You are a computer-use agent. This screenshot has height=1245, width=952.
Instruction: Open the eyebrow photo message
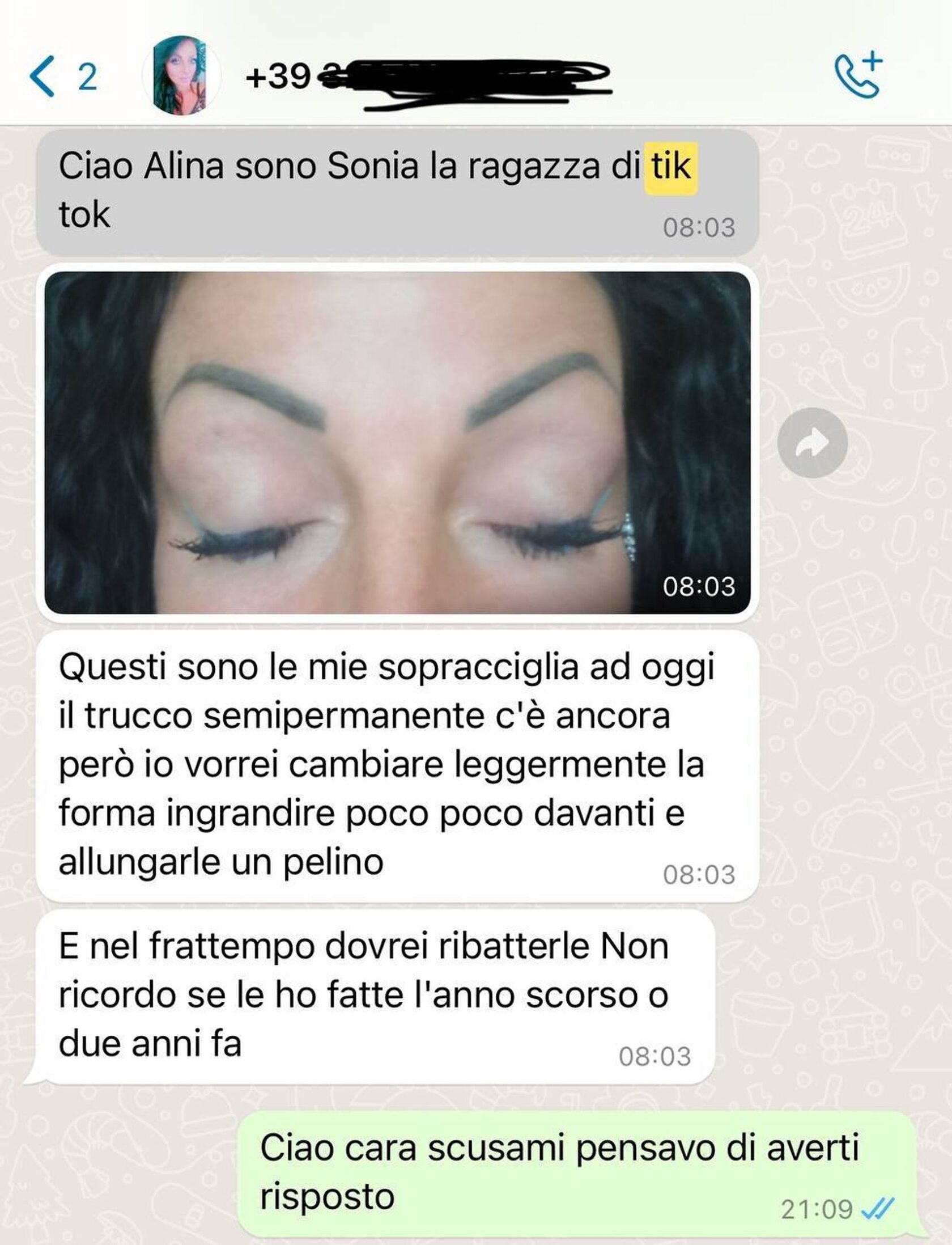tap(397, 442)
